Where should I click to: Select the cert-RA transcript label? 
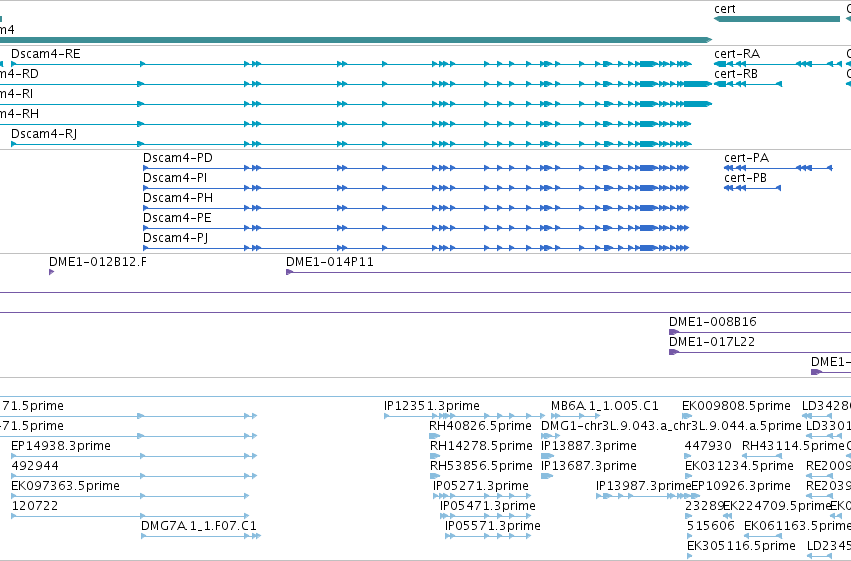tap(737, 54)
